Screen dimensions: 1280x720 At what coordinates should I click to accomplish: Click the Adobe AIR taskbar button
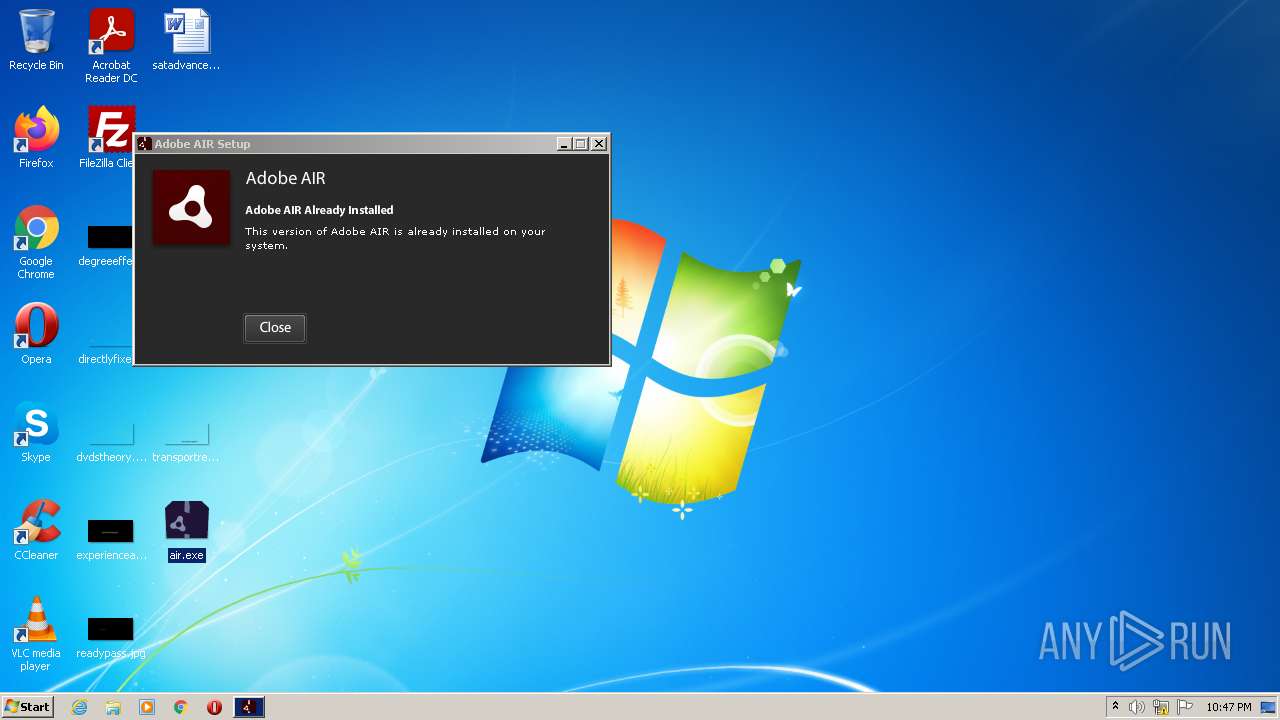tap(249, 707)
